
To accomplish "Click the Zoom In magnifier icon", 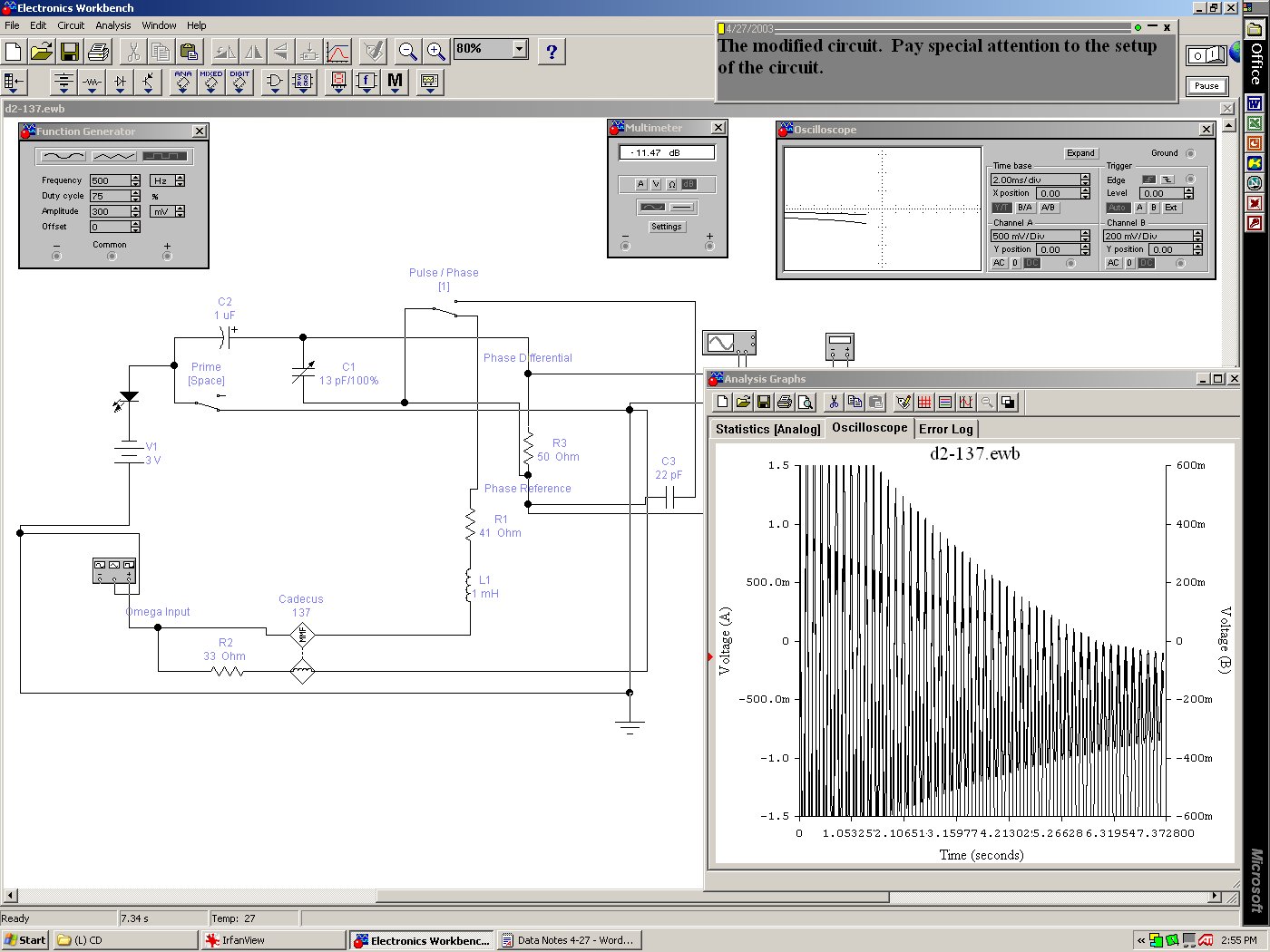I will (x=436, y=52).
